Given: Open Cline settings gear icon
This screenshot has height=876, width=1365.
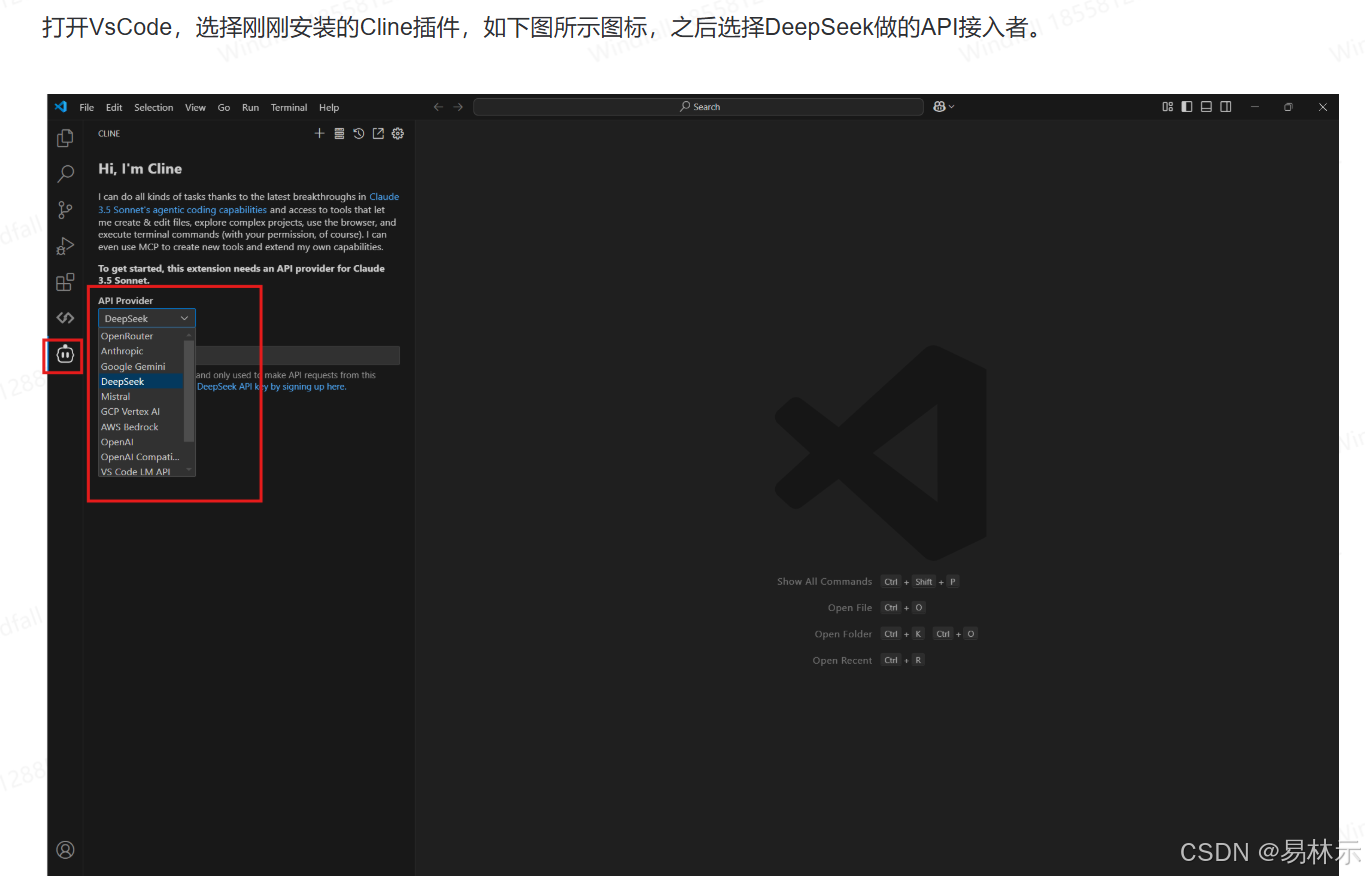Looking at the screenshot, I should click(398, 133).
